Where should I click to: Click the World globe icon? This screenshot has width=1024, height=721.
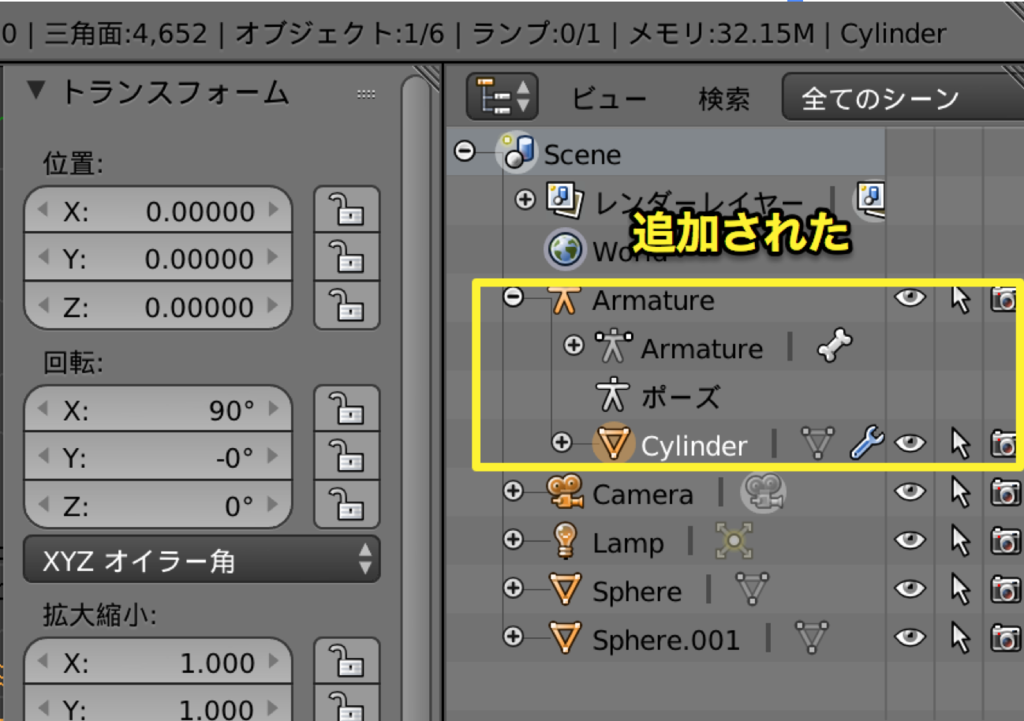pyautogui.click(x=564, y=249)
